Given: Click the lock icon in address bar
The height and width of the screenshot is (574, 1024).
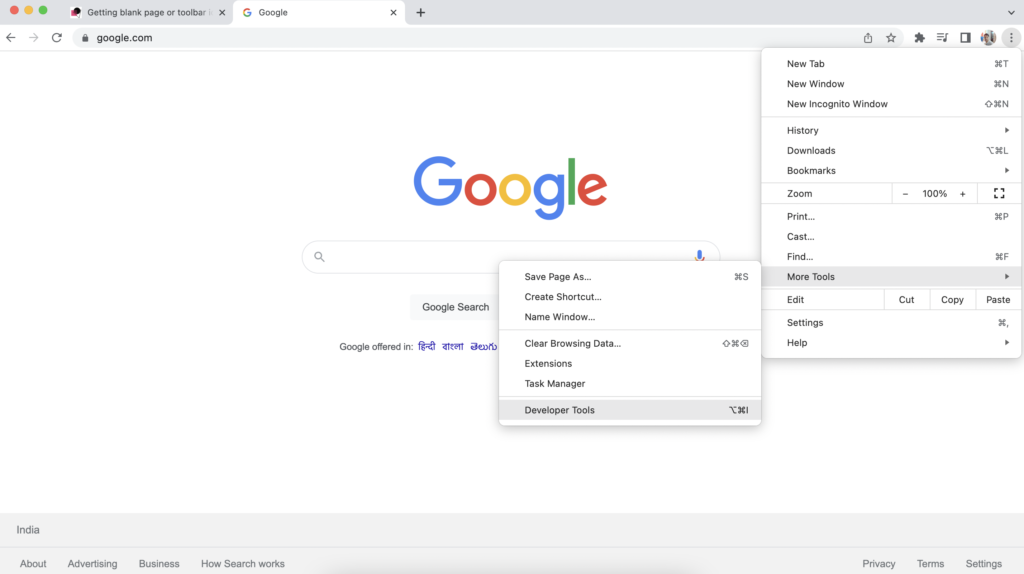Looking at the screenshot, I should pos(85,38).
